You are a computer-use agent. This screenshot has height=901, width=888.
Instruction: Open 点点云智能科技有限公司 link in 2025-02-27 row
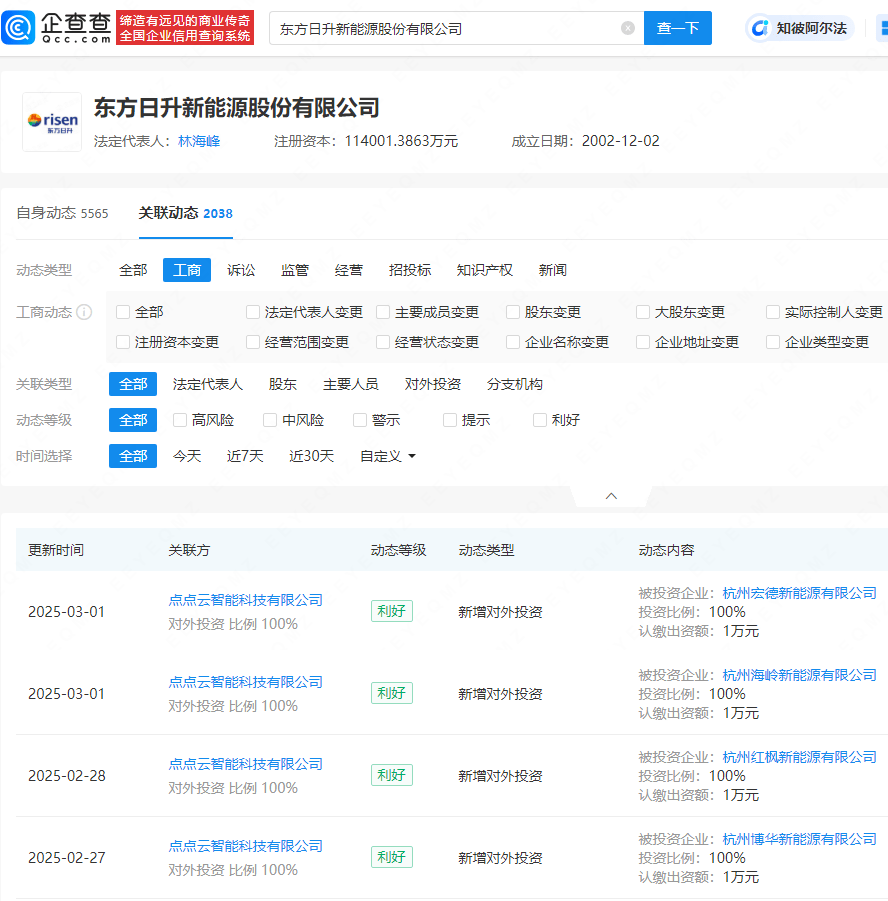[x=245, y=846]
